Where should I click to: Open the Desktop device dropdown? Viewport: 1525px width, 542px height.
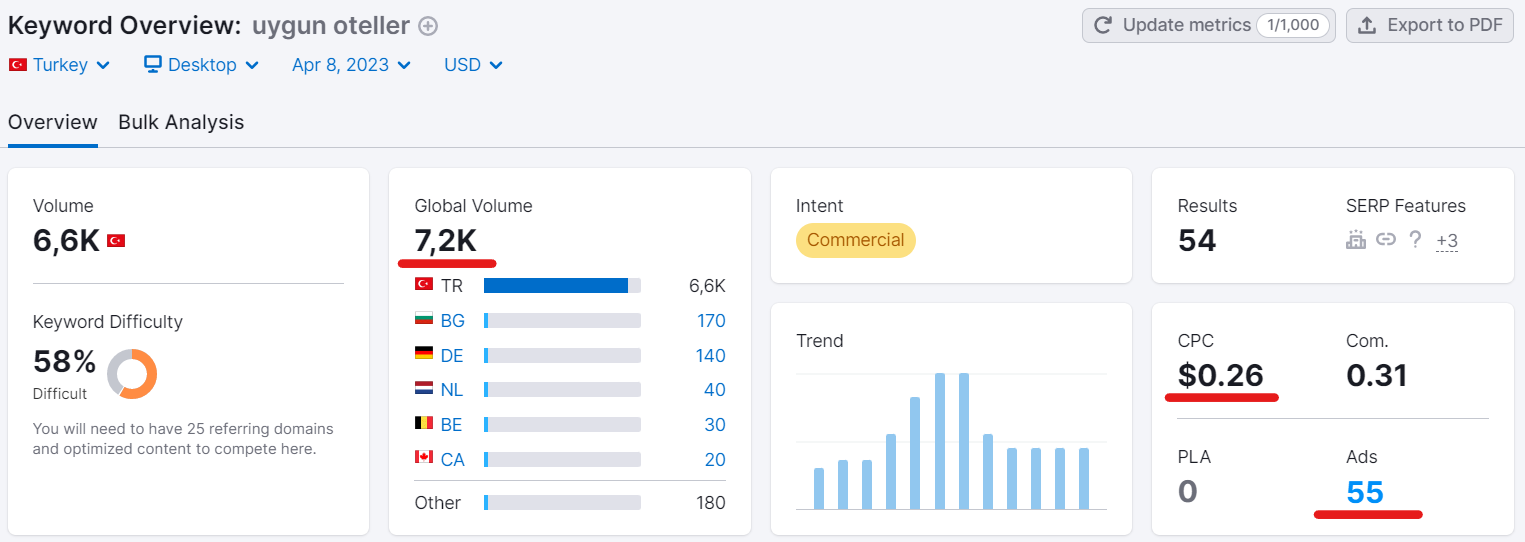(202, 65)
